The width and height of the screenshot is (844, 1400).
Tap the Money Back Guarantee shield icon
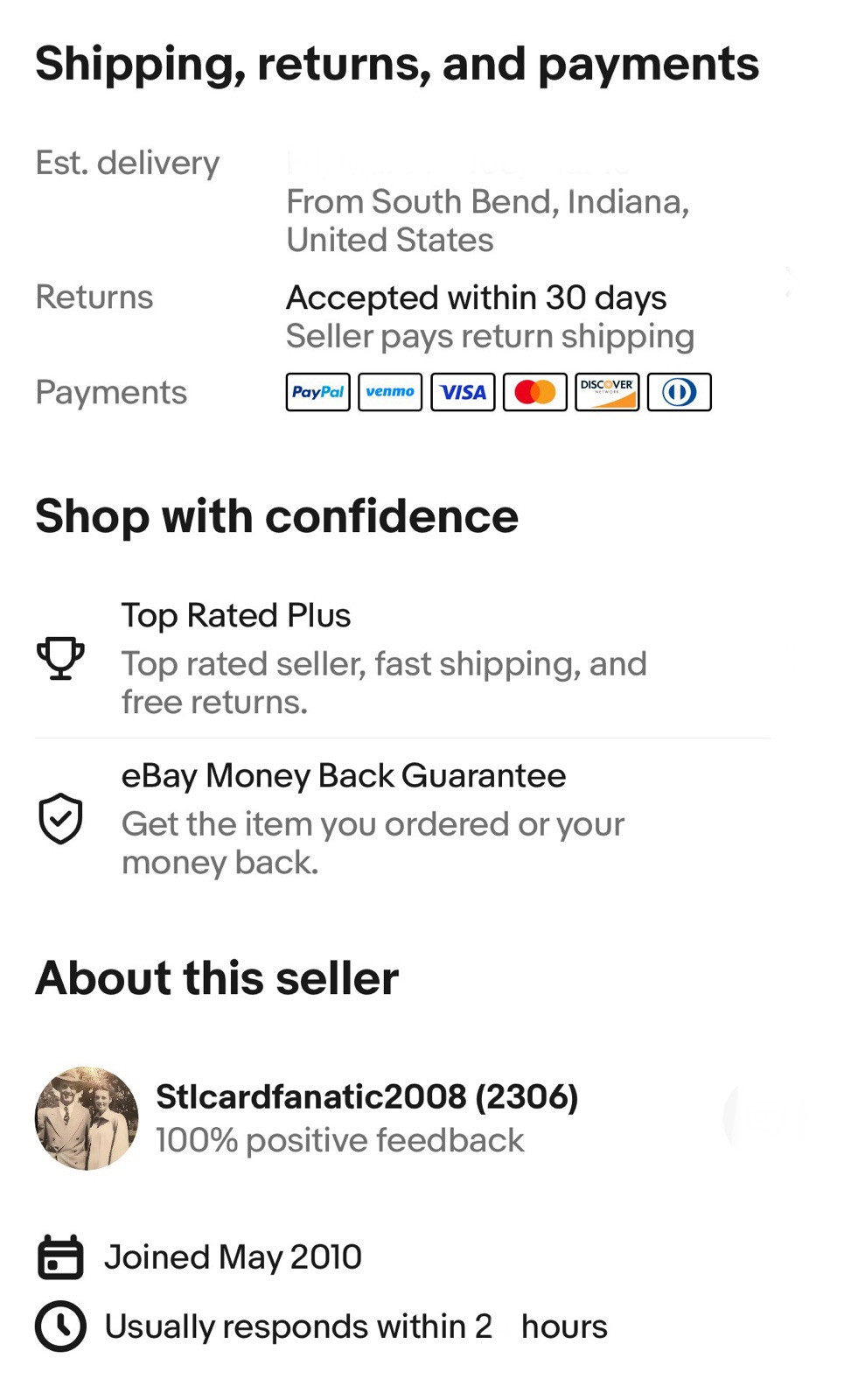60,819
